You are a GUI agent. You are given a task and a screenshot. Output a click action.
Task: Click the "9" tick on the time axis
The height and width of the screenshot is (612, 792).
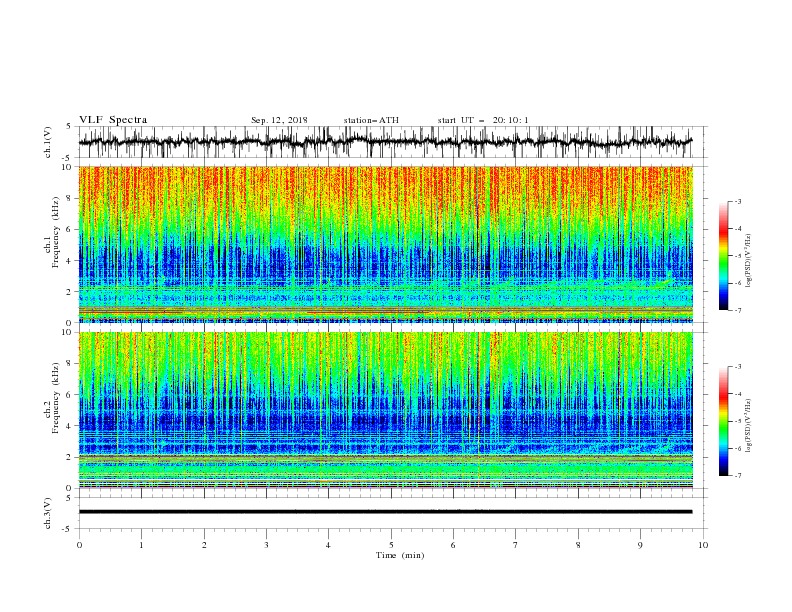coord(640,545)
